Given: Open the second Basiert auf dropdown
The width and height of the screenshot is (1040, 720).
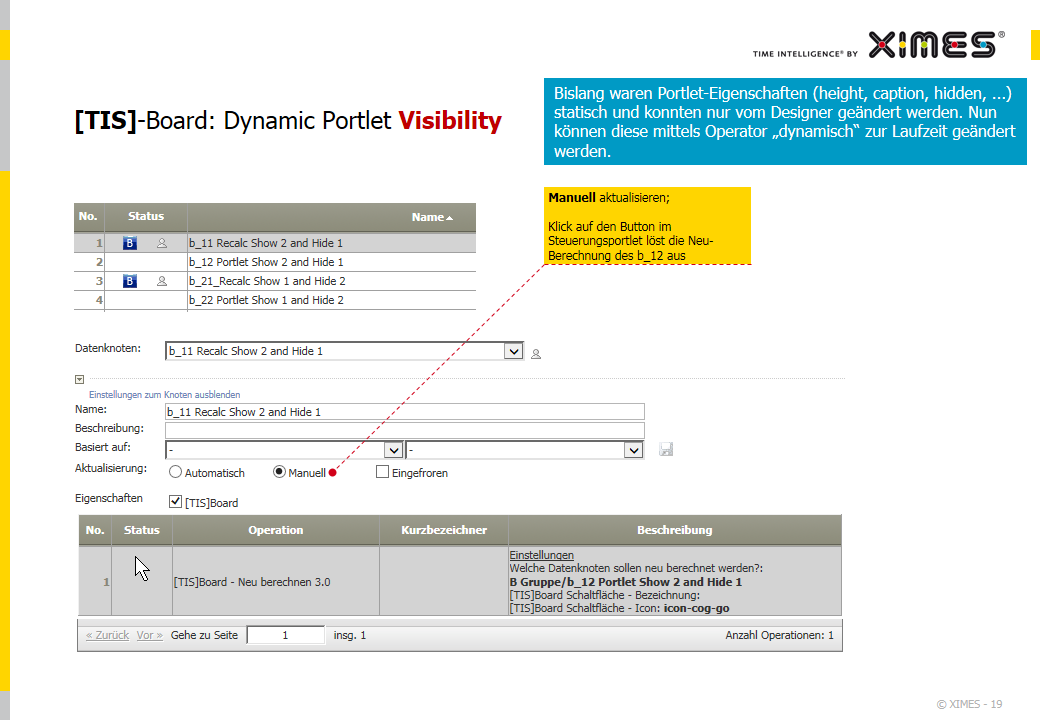Looking at the screenshot, I should click(633, 450).
